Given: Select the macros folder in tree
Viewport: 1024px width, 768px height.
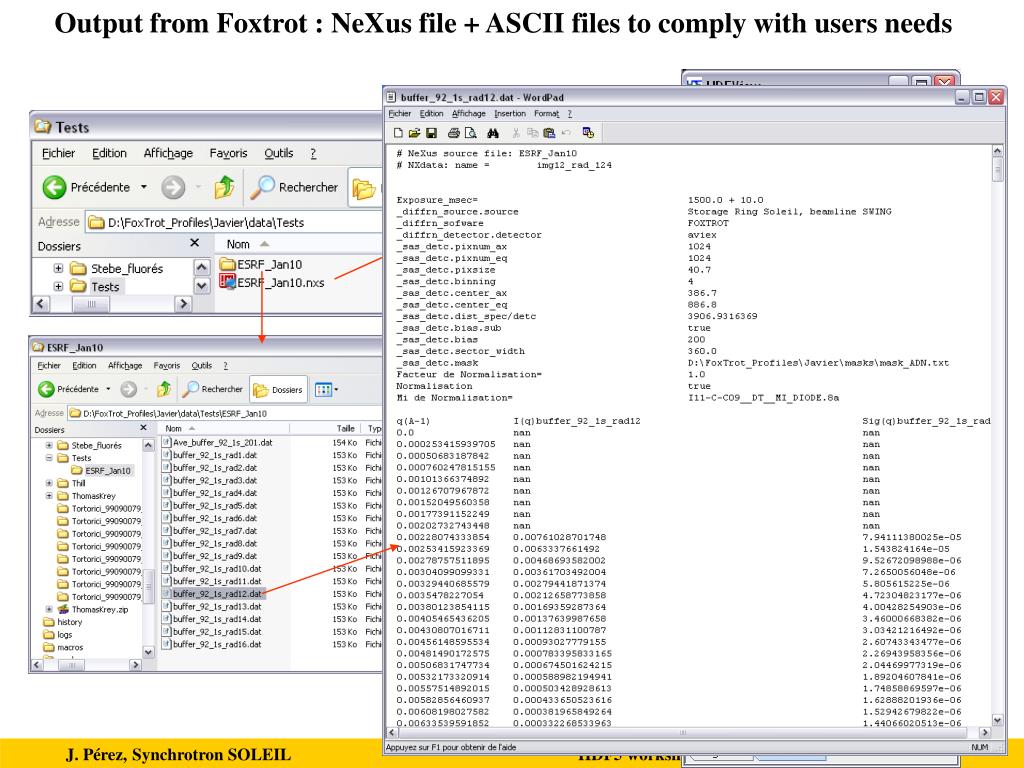Looking at the screenshot, I should coord(63,647).
